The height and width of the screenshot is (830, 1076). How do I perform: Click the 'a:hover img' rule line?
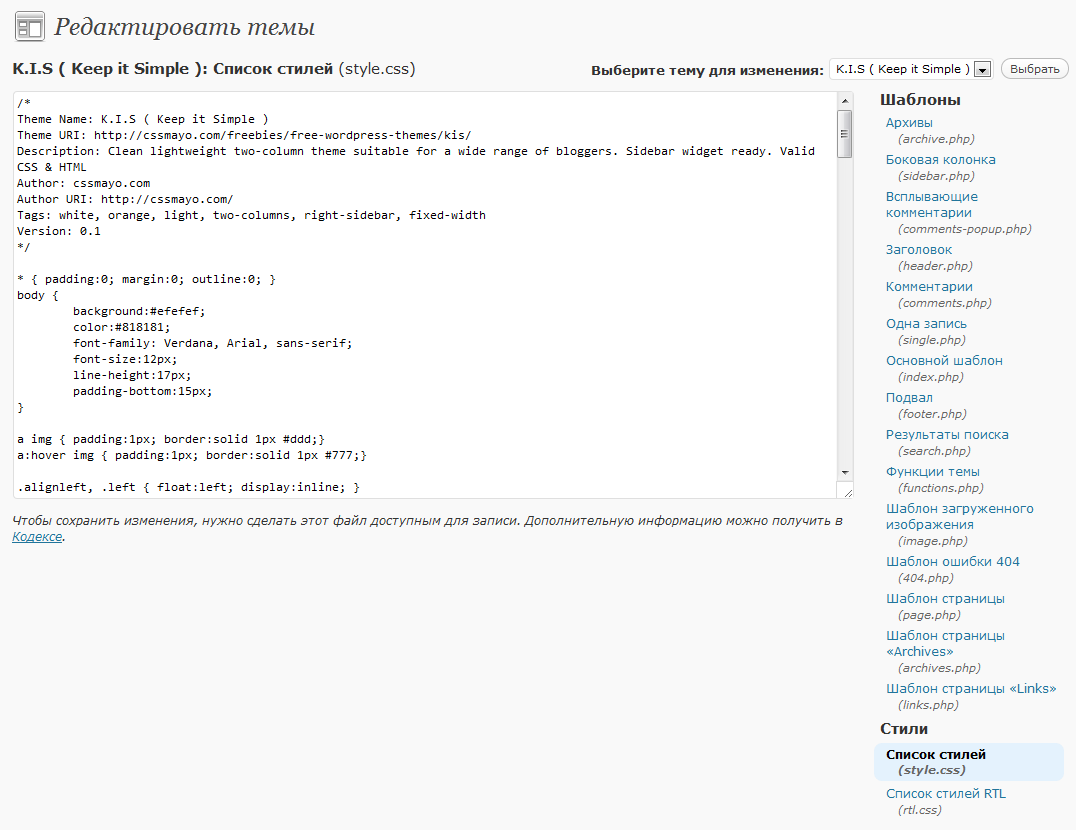[192, 455]
